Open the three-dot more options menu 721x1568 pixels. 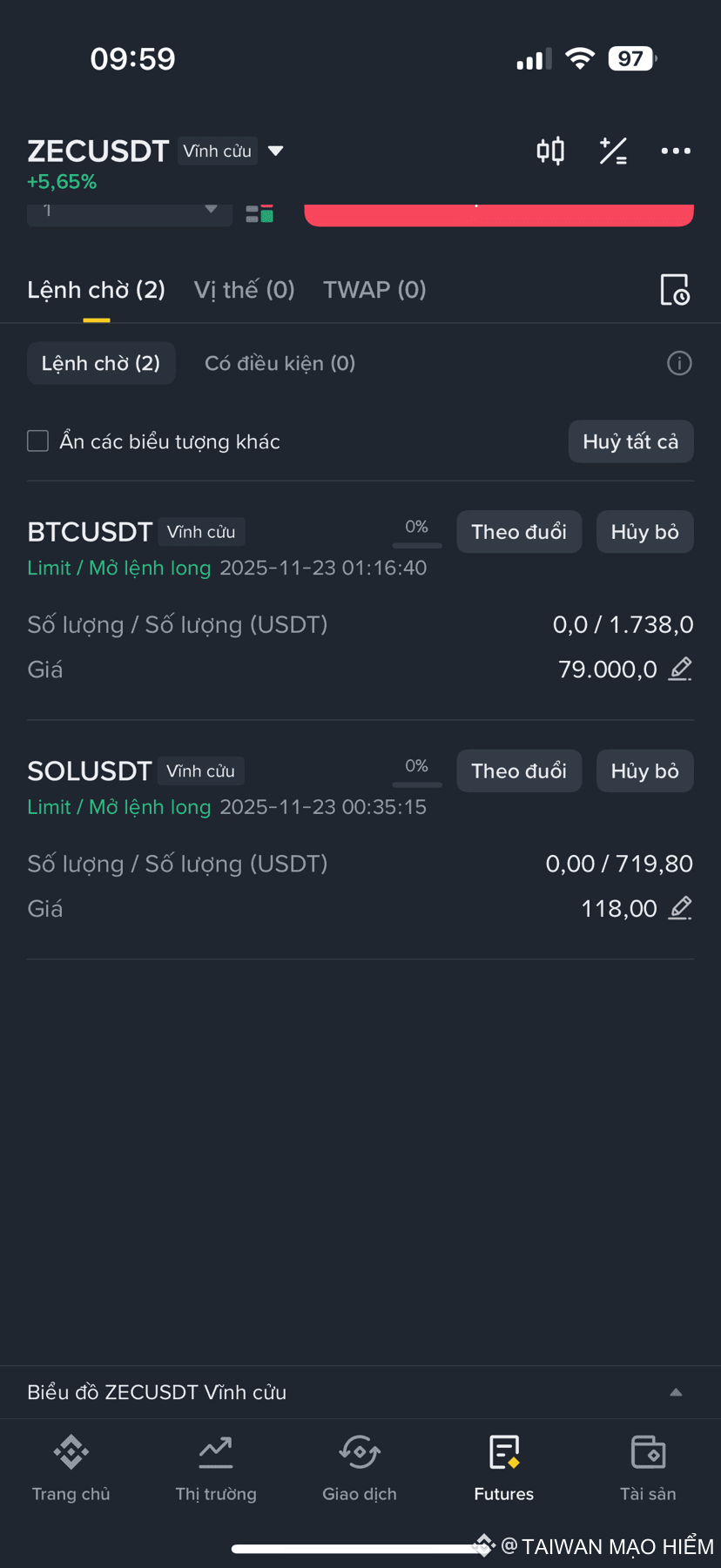click(676, 151)
